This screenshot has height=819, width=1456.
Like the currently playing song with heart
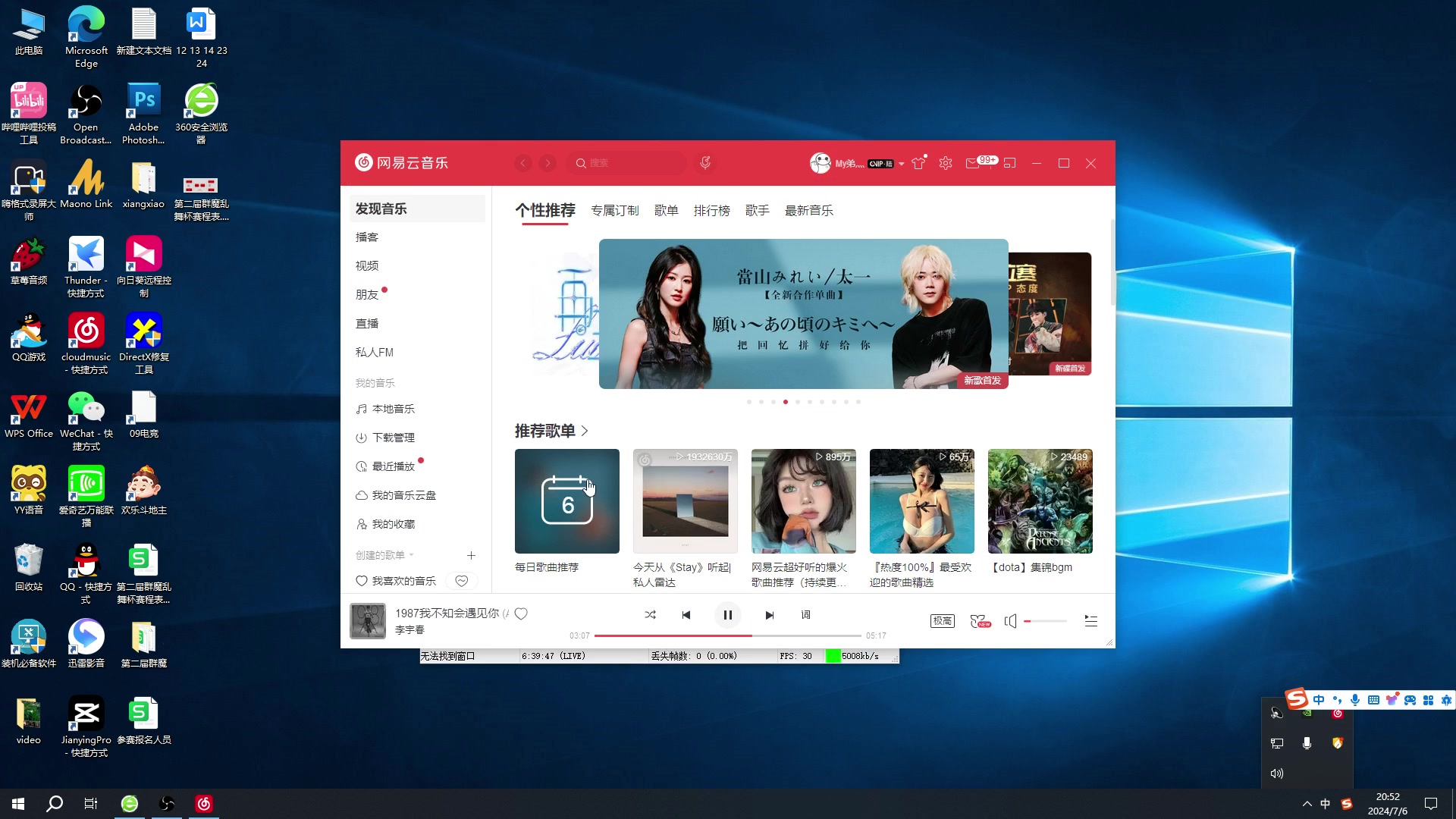[521, 613]
